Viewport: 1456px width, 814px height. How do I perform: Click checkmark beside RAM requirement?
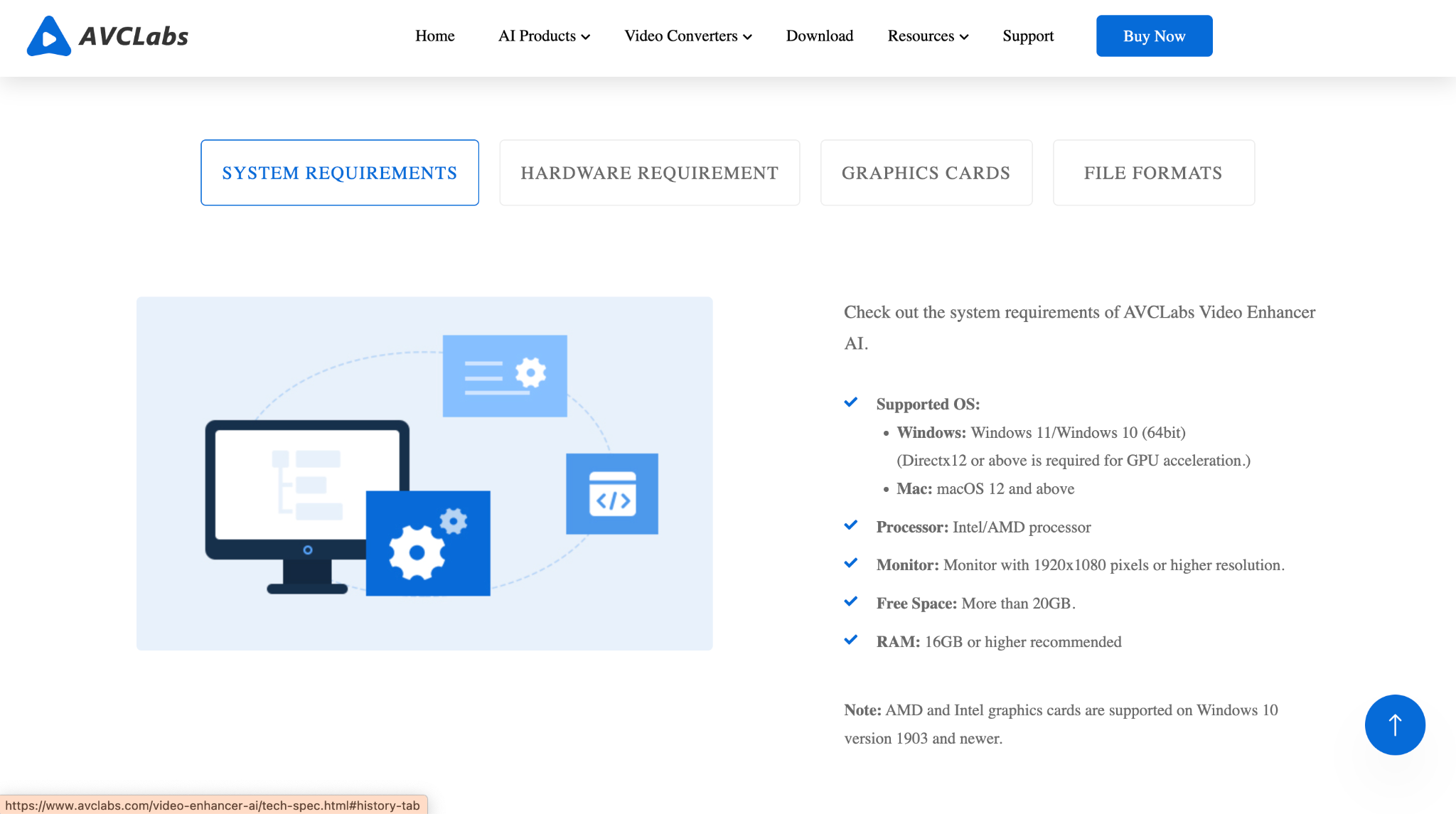point(851,640)
